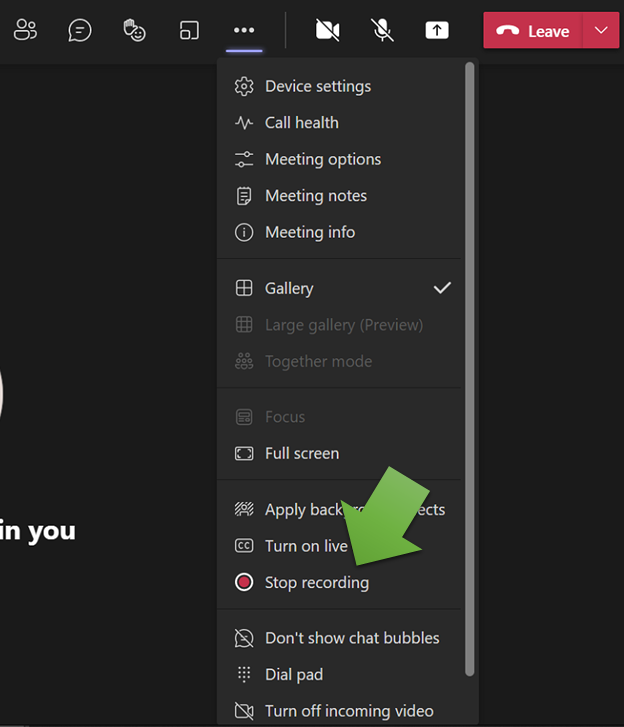Turn on the camera
This screenshot has height=727, width=624.
(x=327, y=31)
